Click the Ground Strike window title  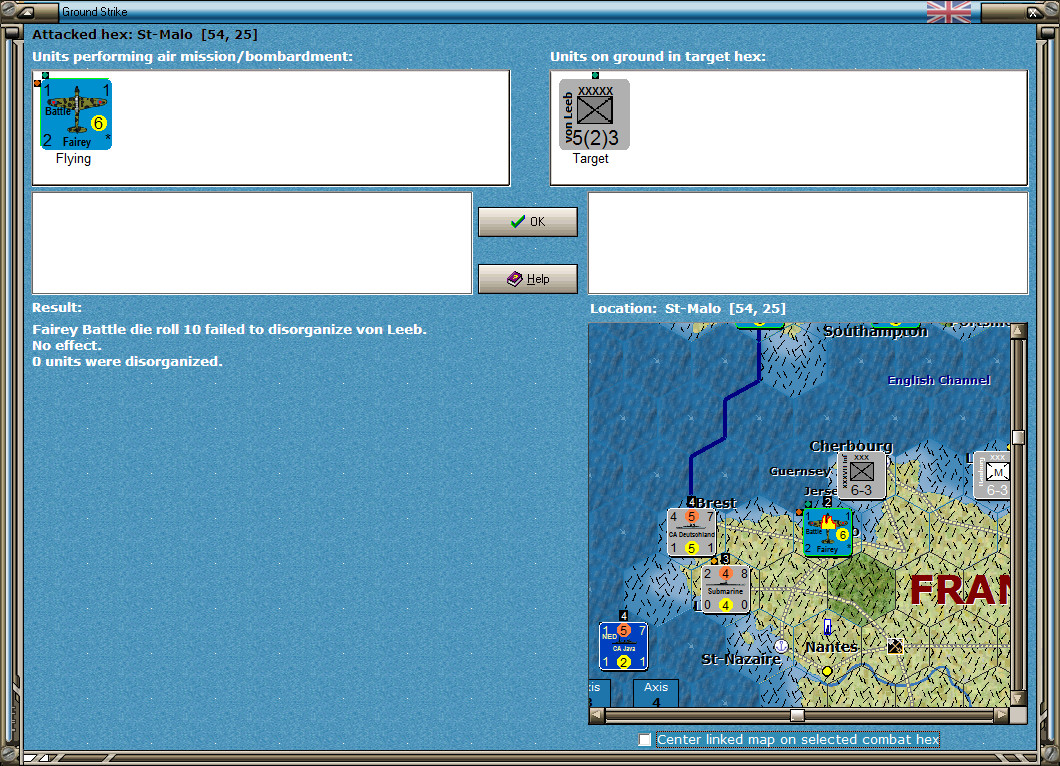(x=95, y=11)
